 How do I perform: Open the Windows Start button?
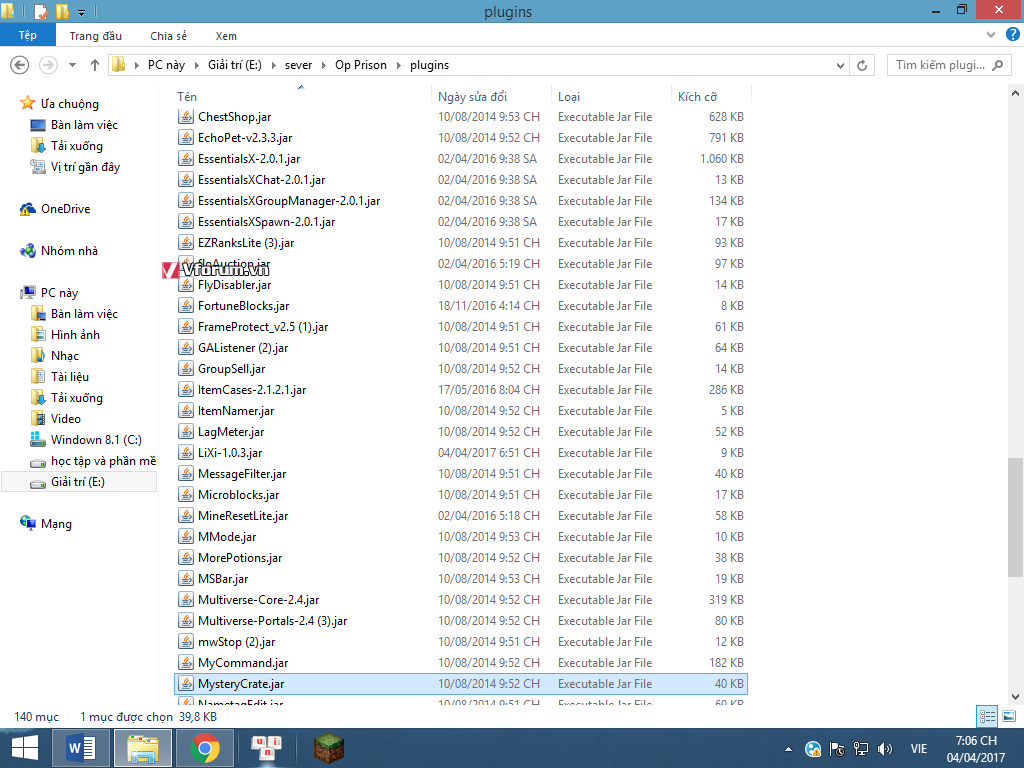click(x=24, y=748)
